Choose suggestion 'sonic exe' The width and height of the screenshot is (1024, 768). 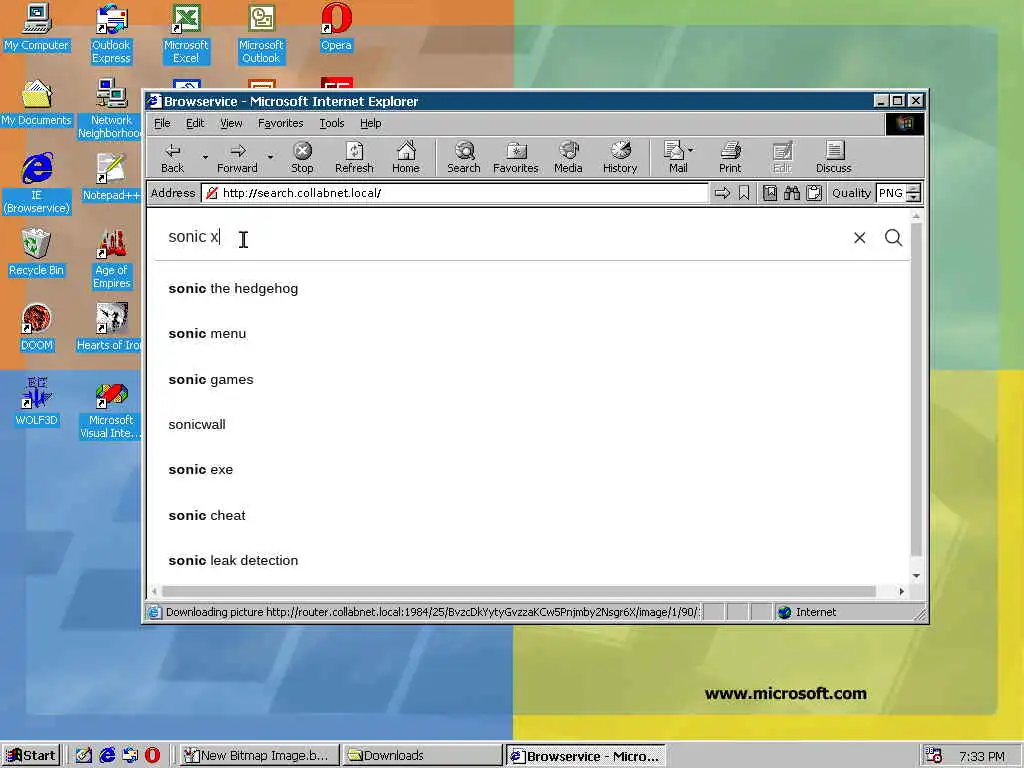click(x=200, y=470)
